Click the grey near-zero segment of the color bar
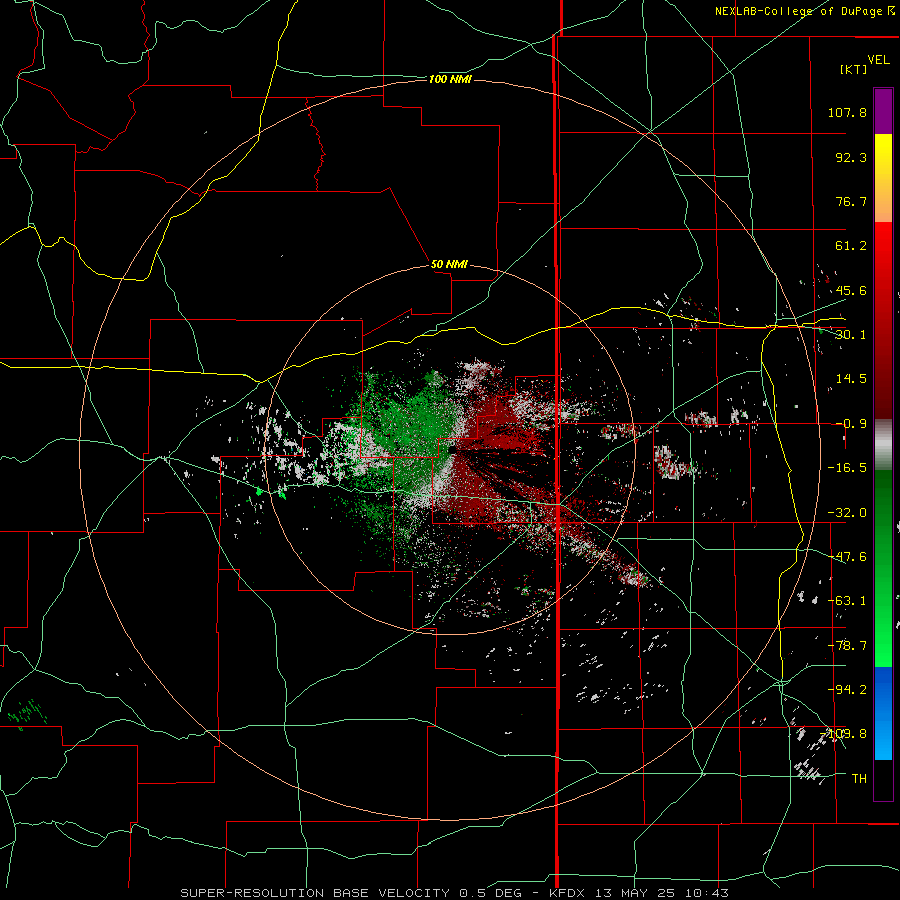Image resolution: width=900 pixels, height=900 pixels. coord(883,444)
